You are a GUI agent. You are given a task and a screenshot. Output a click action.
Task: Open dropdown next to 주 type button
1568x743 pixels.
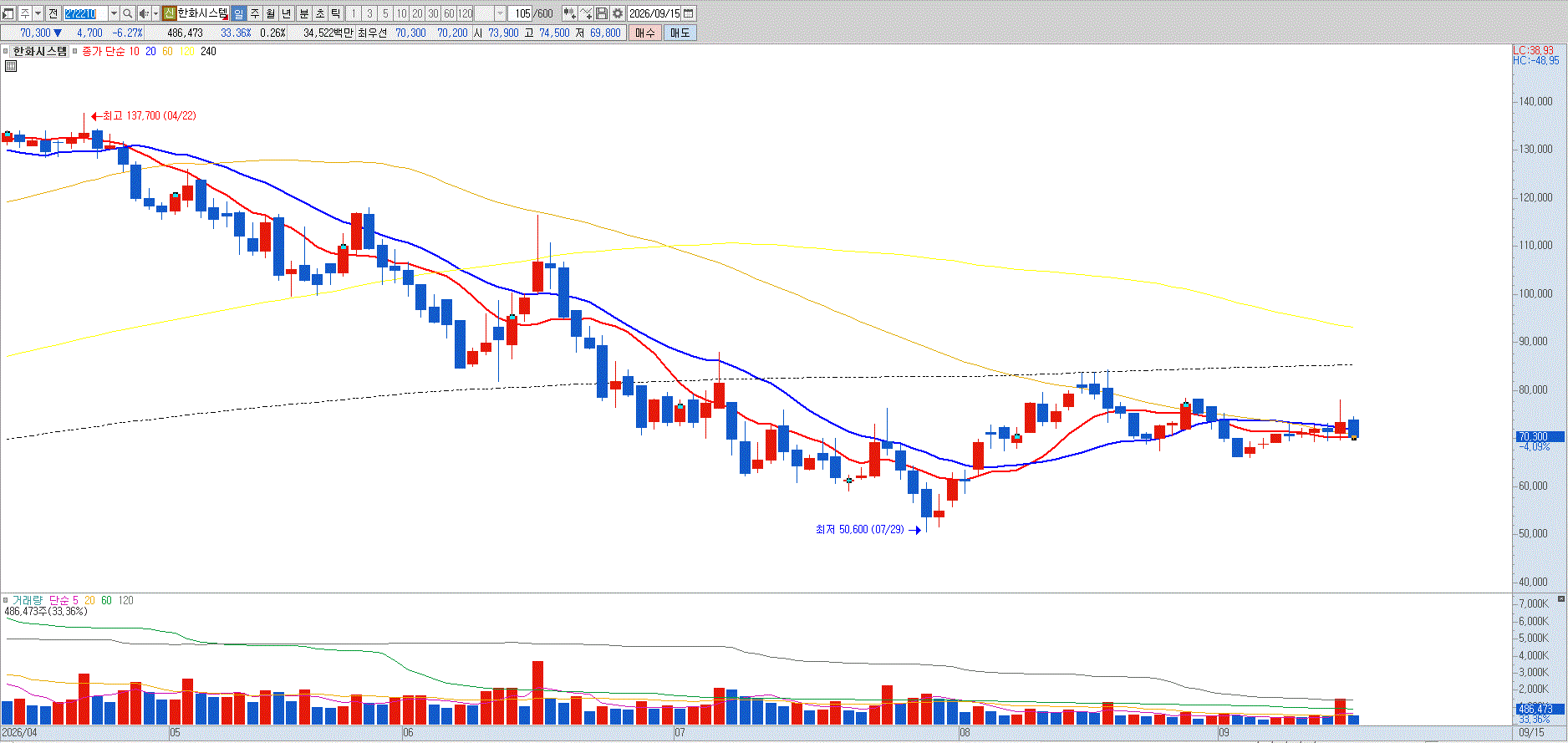(38, 13)
